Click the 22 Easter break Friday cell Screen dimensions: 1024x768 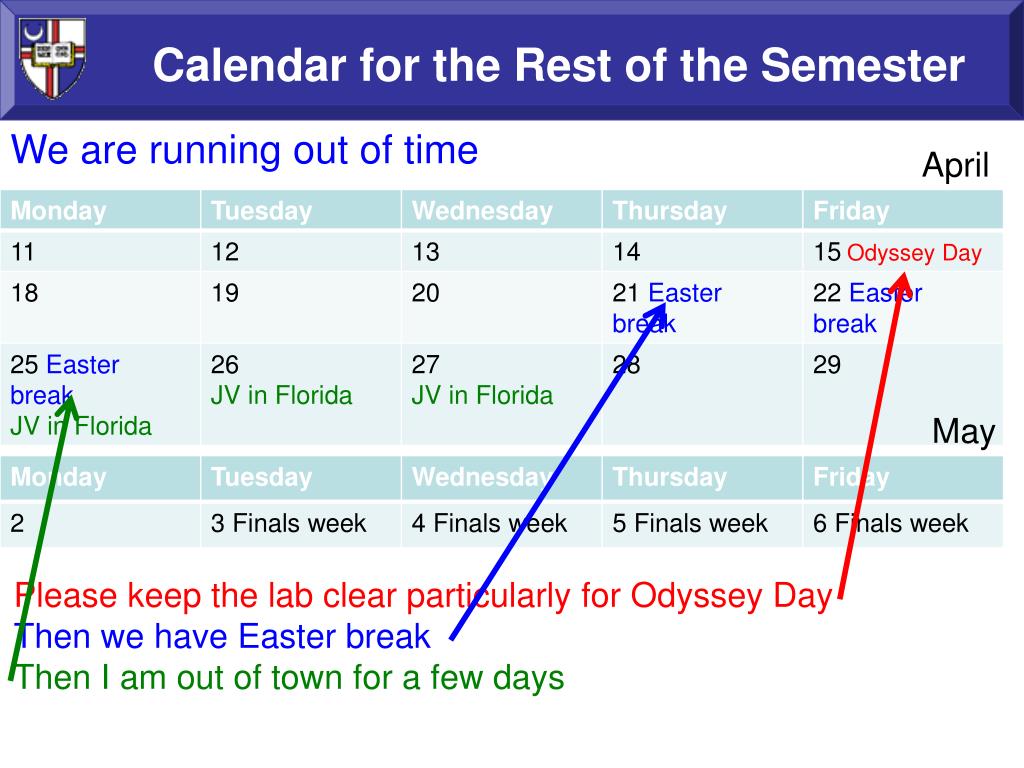[x=903, y=308]
